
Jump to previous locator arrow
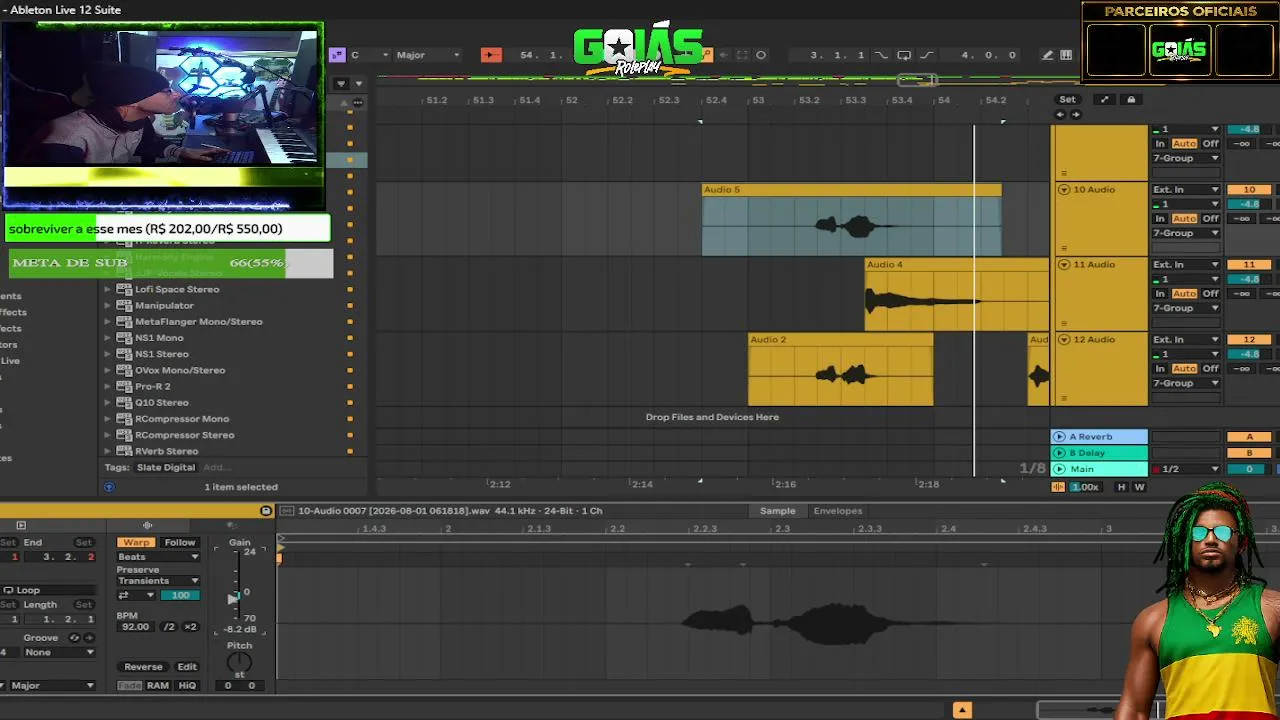point(1060,114)
